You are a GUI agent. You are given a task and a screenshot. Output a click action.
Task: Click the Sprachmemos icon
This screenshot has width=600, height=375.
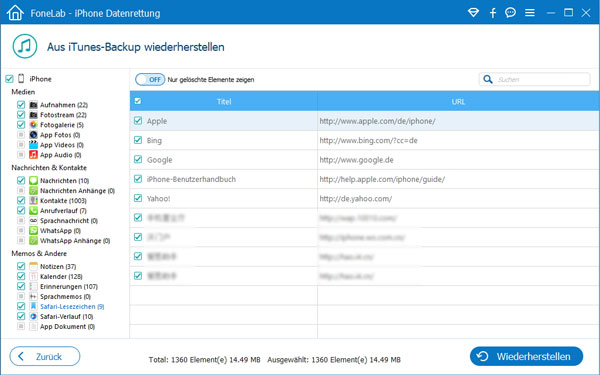click(33, 296)
